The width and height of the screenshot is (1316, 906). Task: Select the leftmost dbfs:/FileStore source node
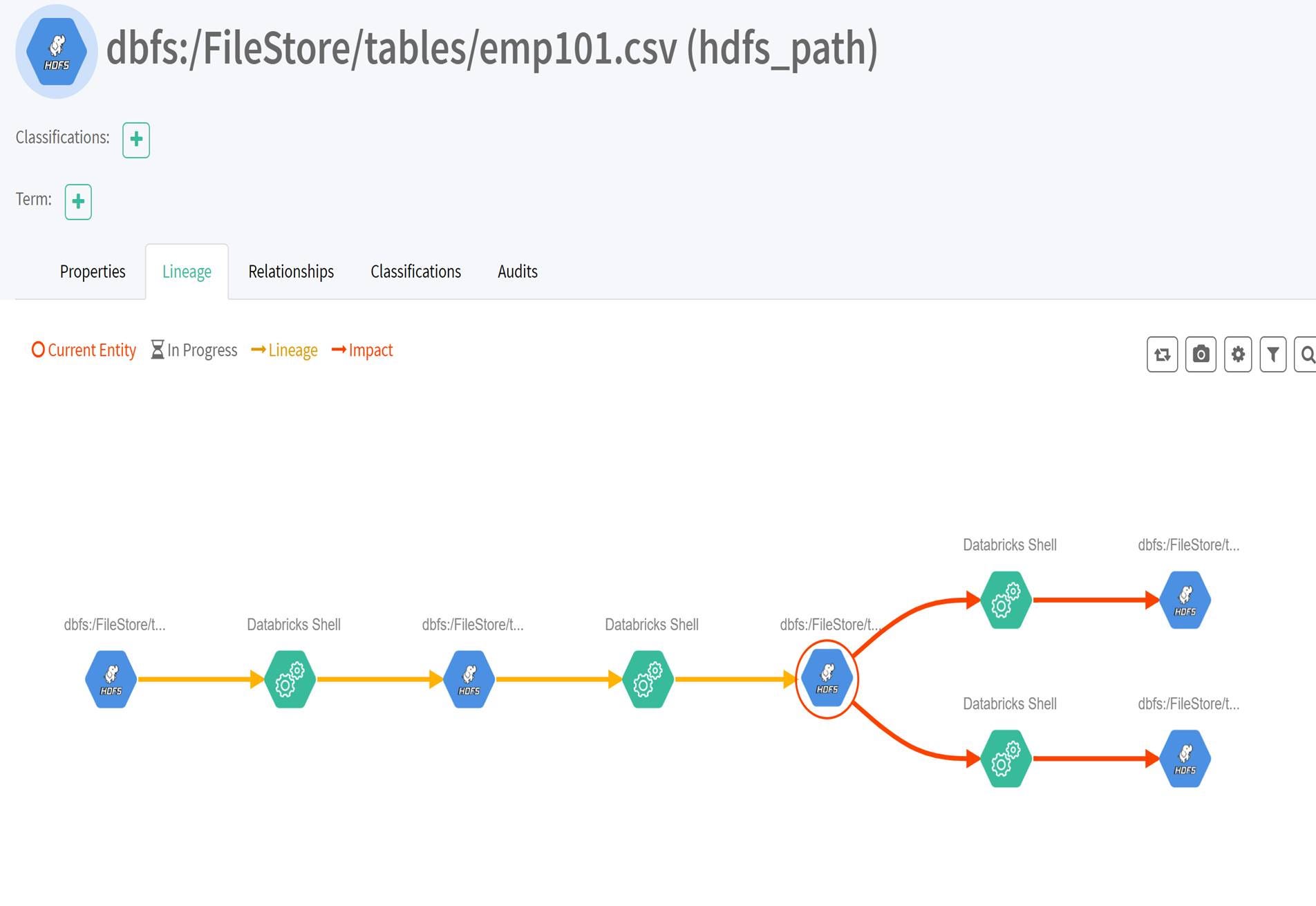110,679
